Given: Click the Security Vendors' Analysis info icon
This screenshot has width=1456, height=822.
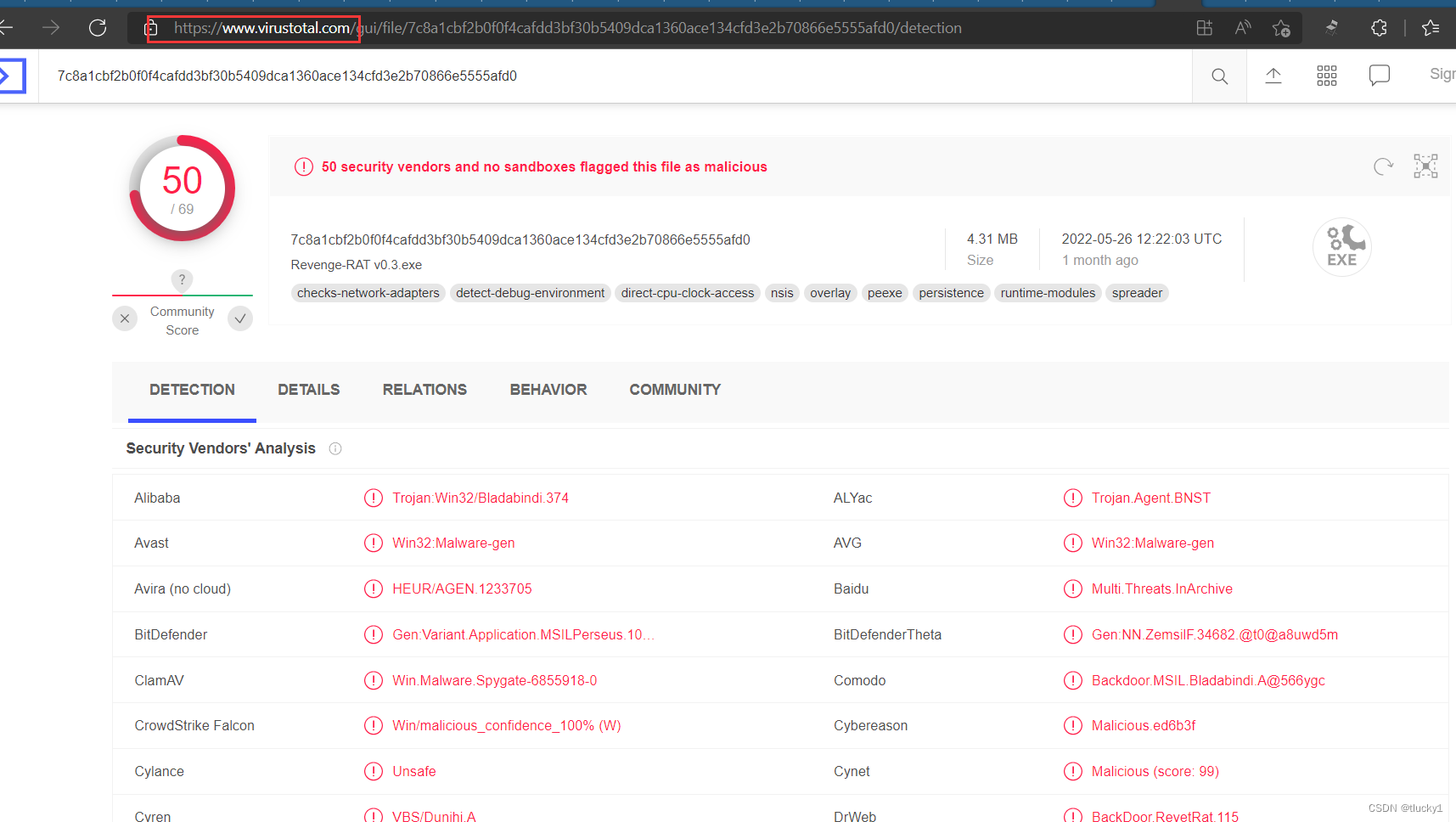Looking at the screenshot, I should coord(335,448).
